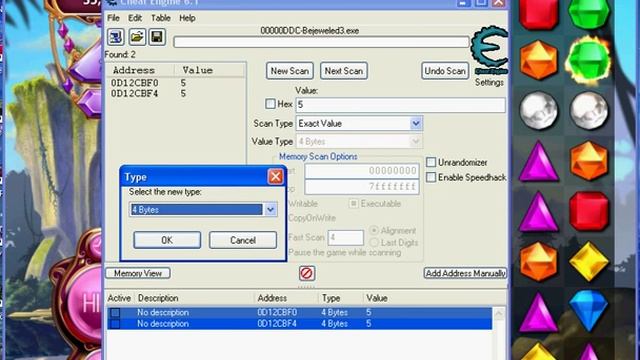This screenshot has width=640, height=360.
Task: Click the yellow diamond gem in Bejeweled
Action: point(589,261)
